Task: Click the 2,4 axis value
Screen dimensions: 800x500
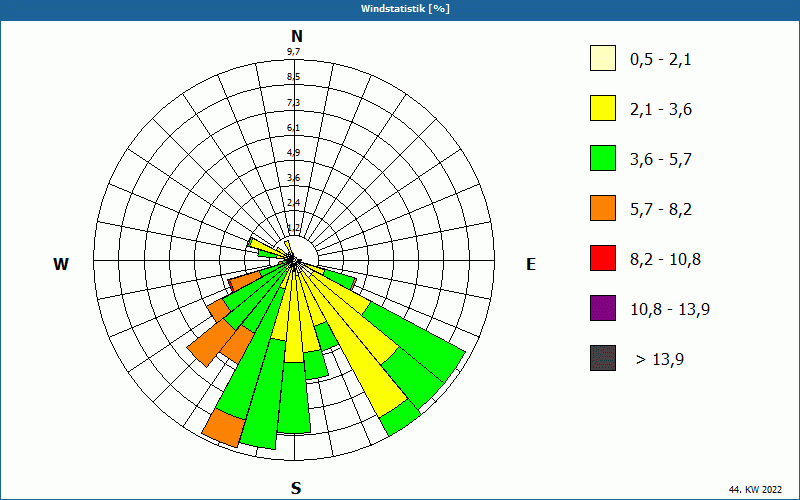Action: coord(293,203)
